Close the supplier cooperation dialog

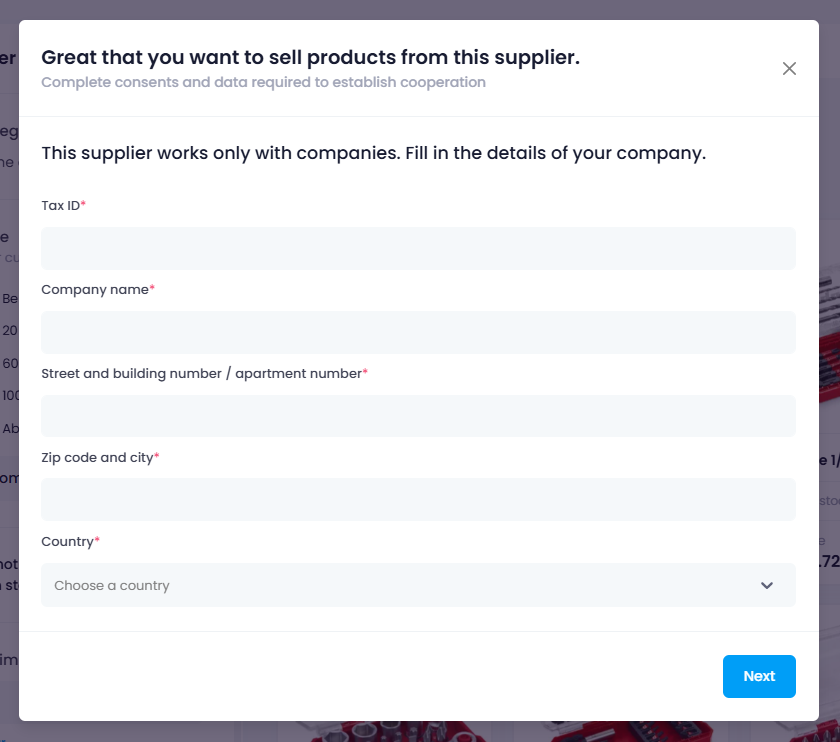pos(789,69)
